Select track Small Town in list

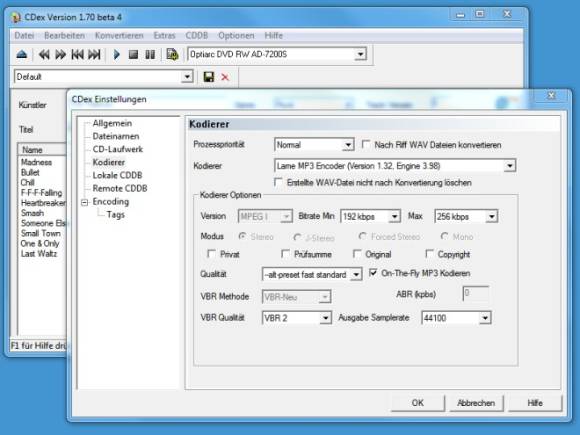(x=41, y=233)
